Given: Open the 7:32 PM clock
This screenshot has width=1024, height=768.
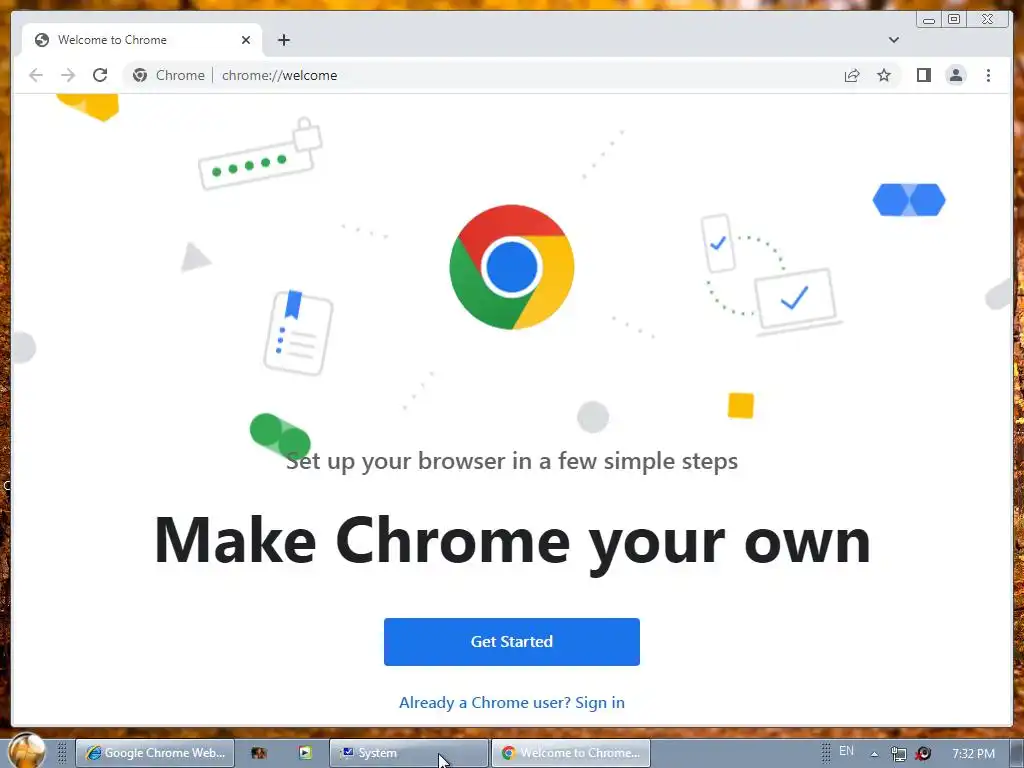Looking at the screenshot, I should coord(973,754).
